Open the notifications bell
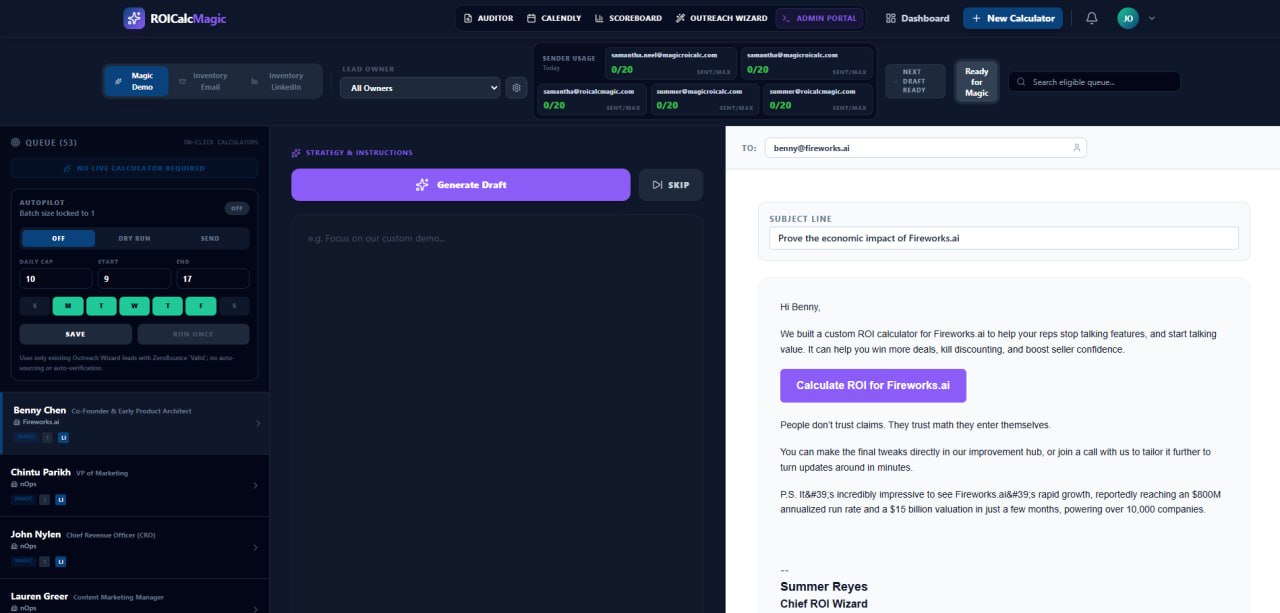 1091,18
